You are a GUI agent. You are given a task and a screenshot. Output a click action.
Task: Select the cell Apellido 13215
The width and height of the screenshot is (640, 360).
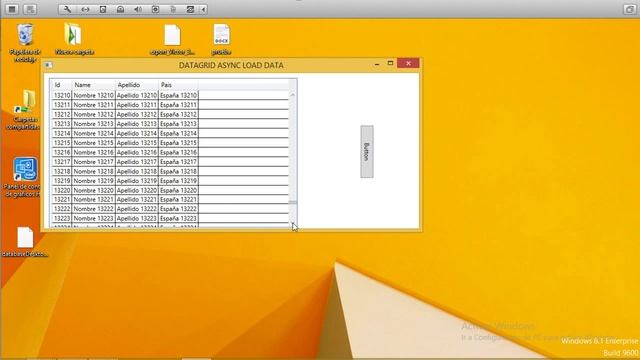pyautogui.click(x=137, y=143)
